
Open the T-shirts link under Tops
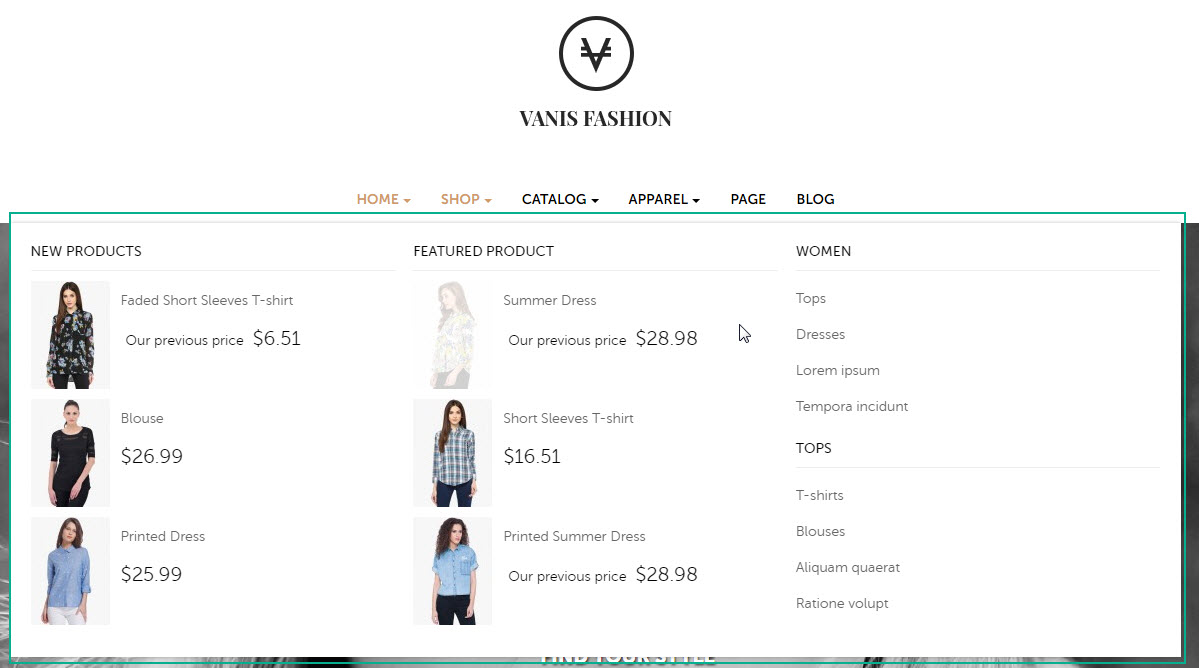click(x=820, y=495)
